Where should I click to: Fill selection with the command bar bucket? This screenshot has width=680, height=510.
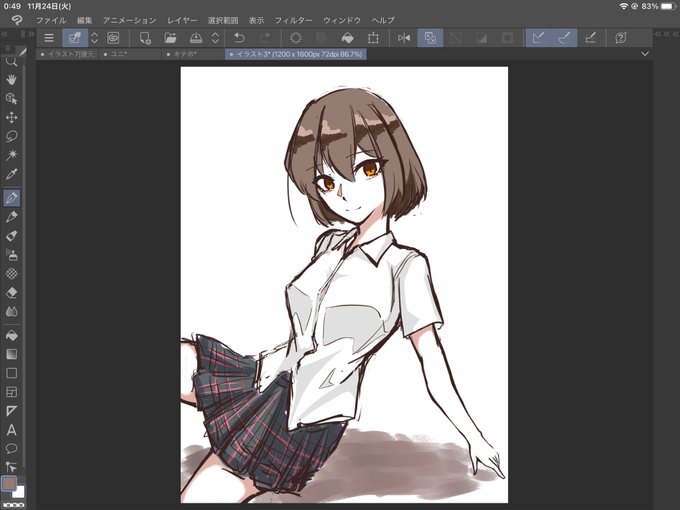point(347,38)
